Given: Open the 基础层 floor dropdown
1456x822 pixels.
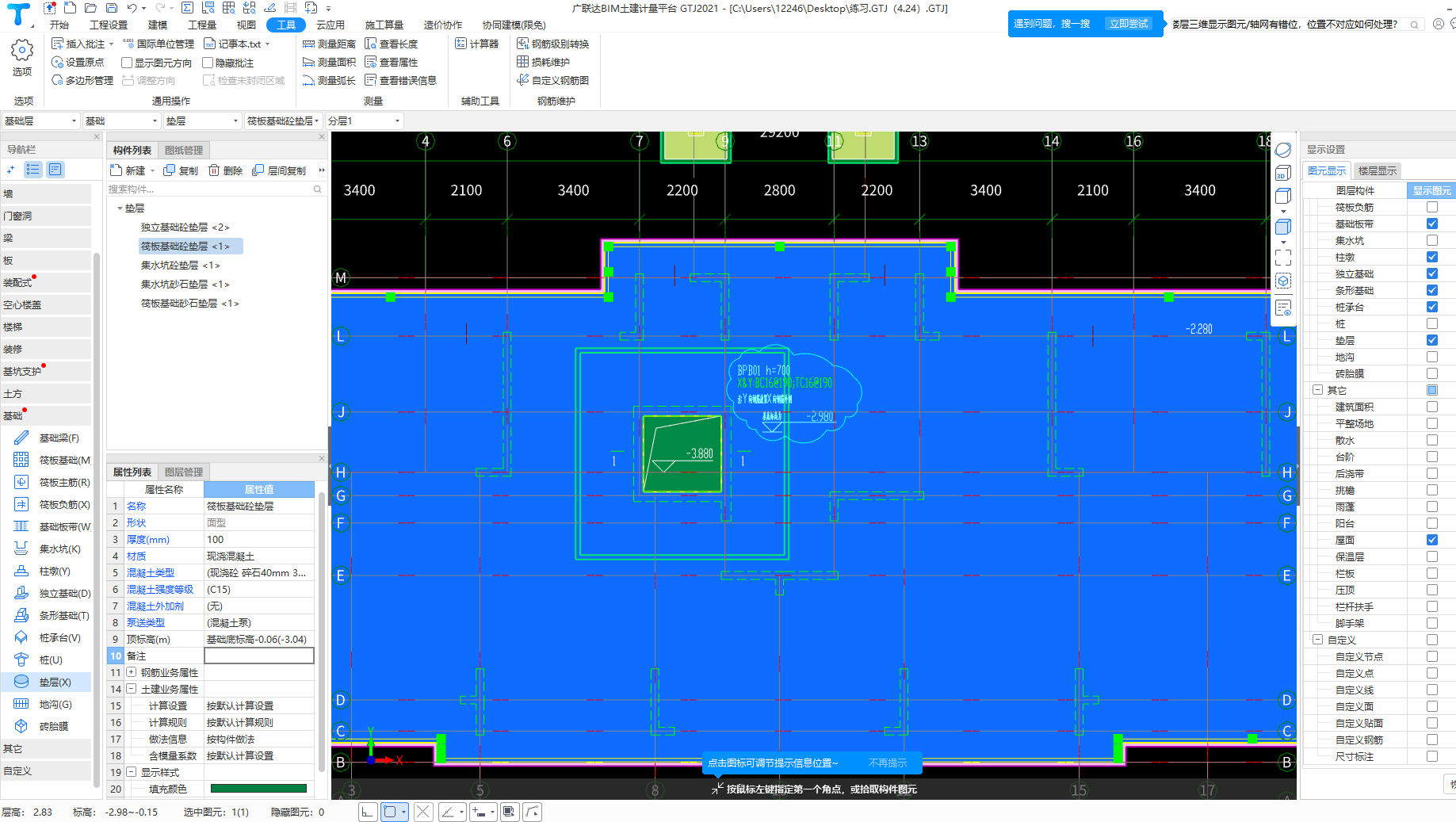Looking at the screenshot, I should [x=40, y=120].
